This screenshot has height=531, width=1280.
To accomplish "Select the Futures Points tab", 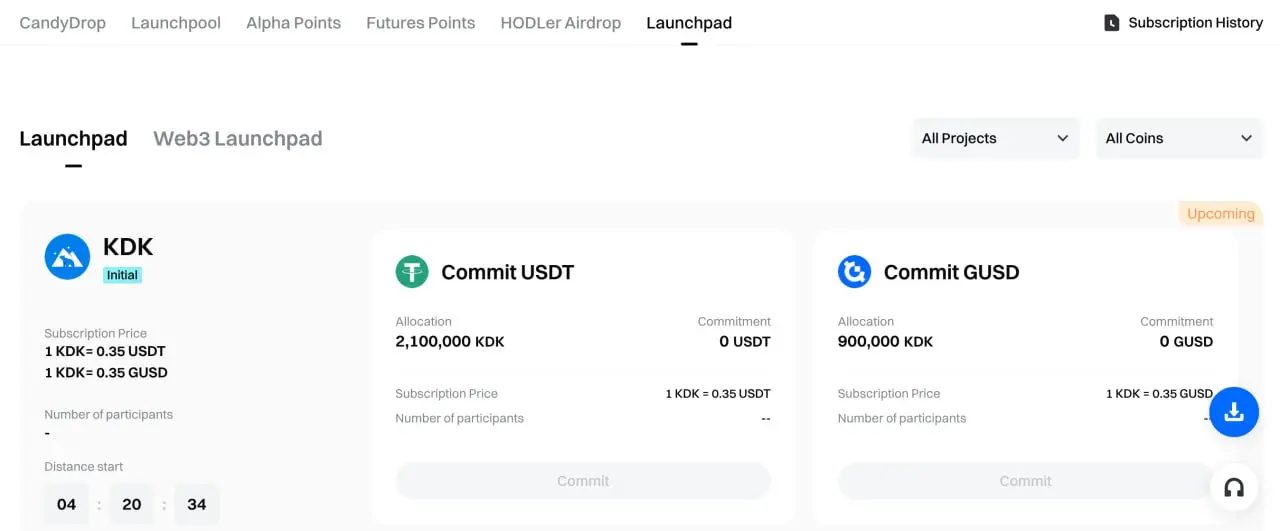I will click(420, 23).
